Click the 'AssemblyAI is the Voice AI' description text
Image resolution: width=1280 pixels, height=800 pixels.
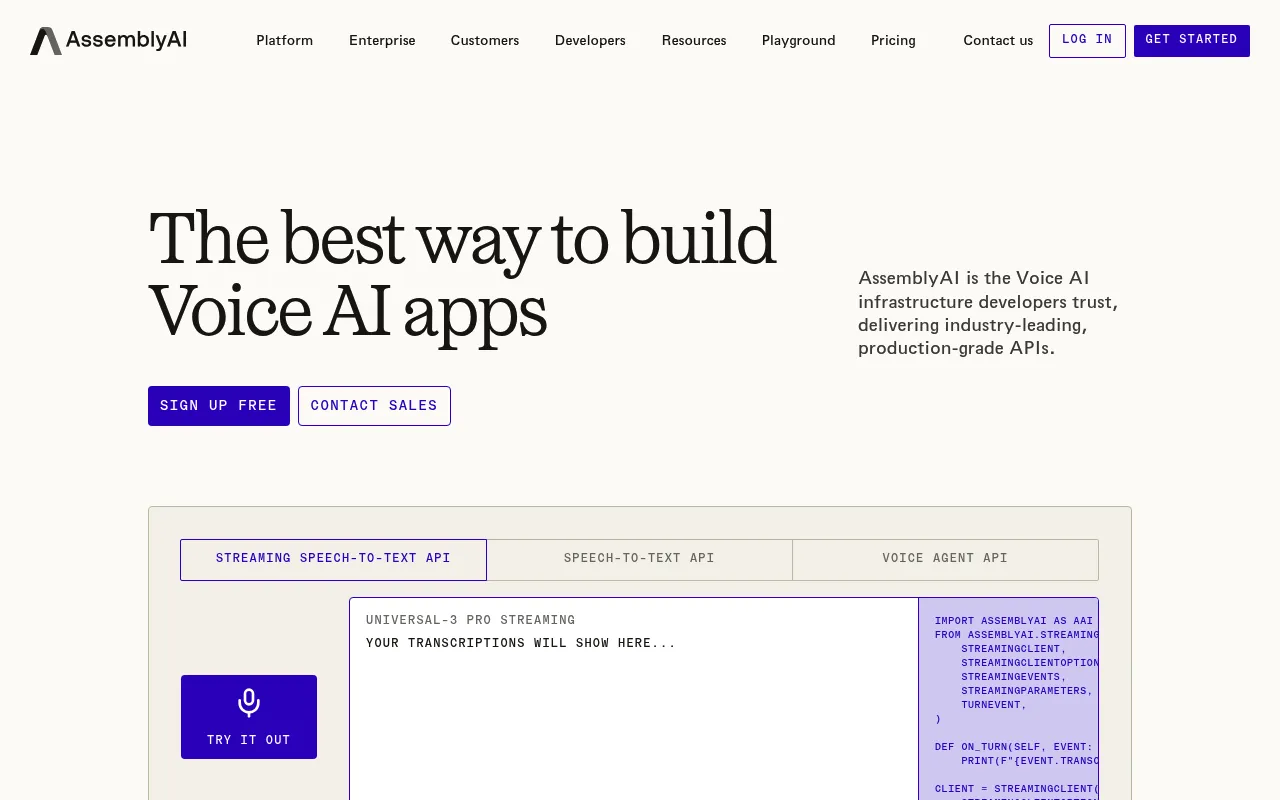tap(988, 313)
